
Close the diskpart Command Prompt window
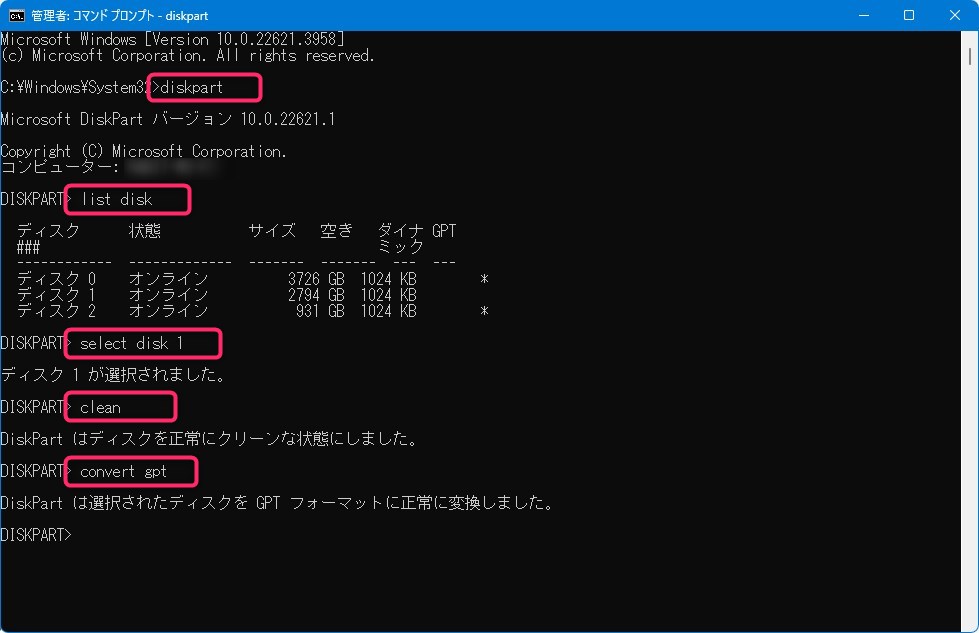[x=955, y=15]
